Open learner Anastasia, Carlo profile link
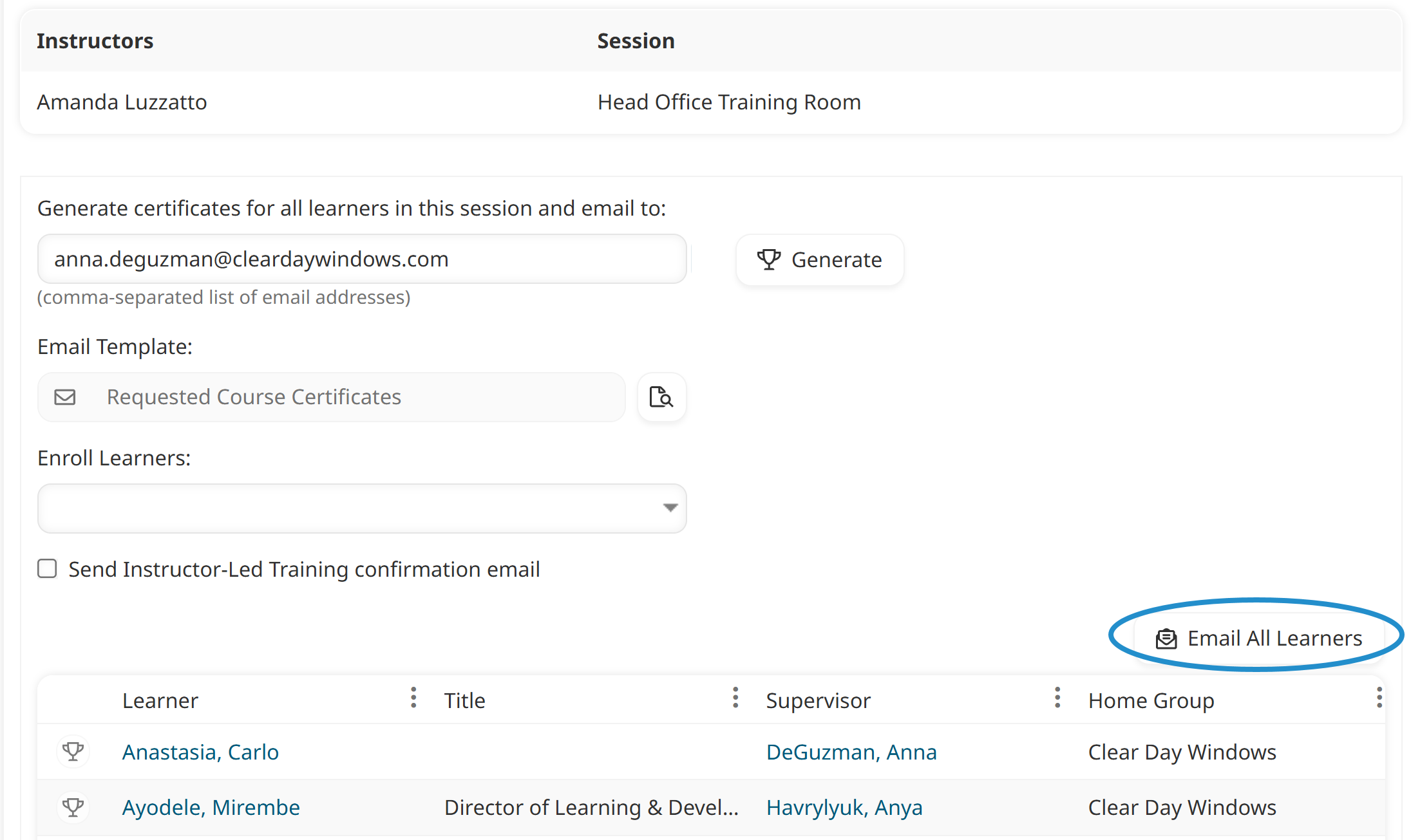 click(200, 752)
